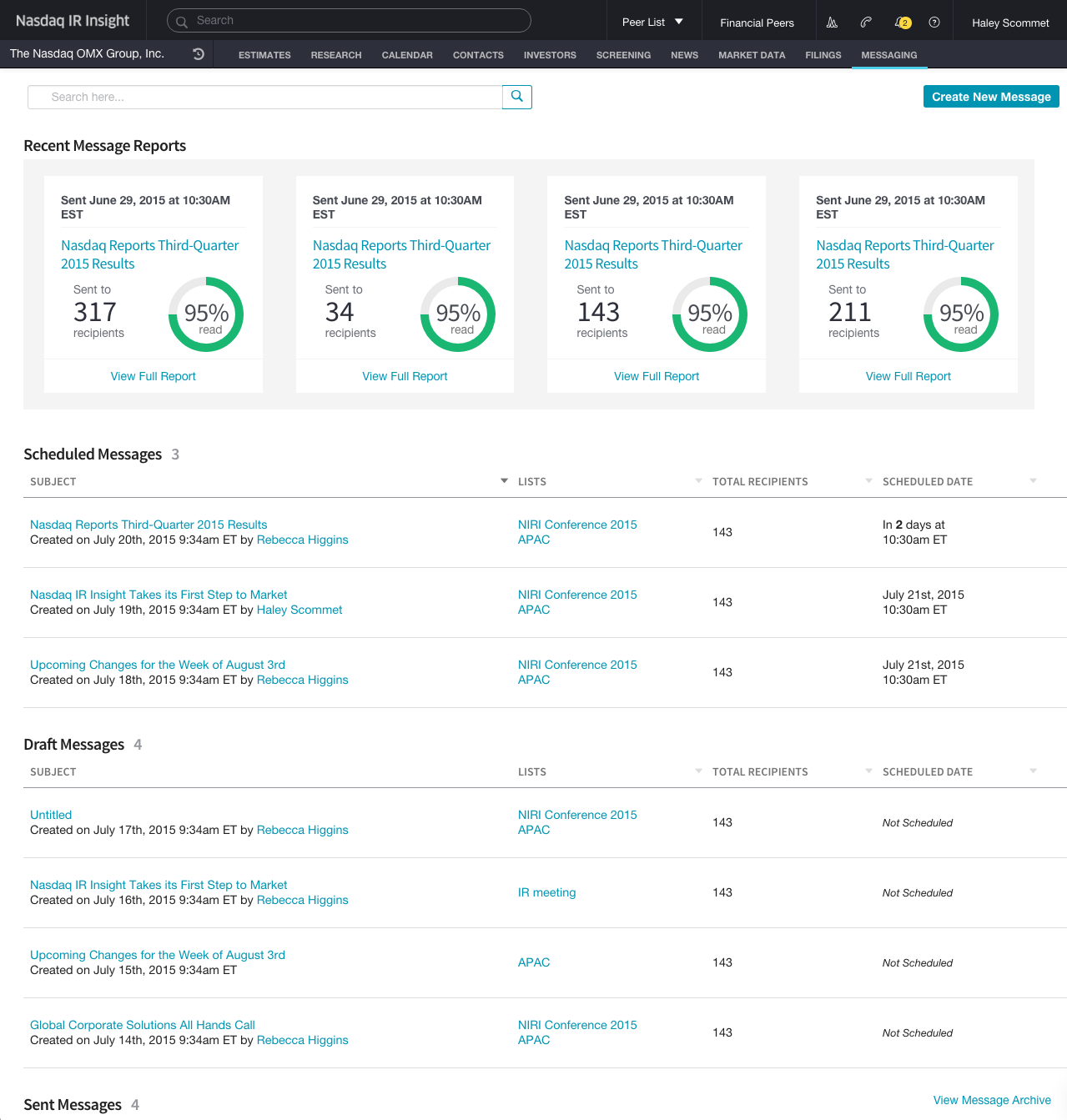Click 'Not Scheduled' in Untitled draft row

click(918, 822)
